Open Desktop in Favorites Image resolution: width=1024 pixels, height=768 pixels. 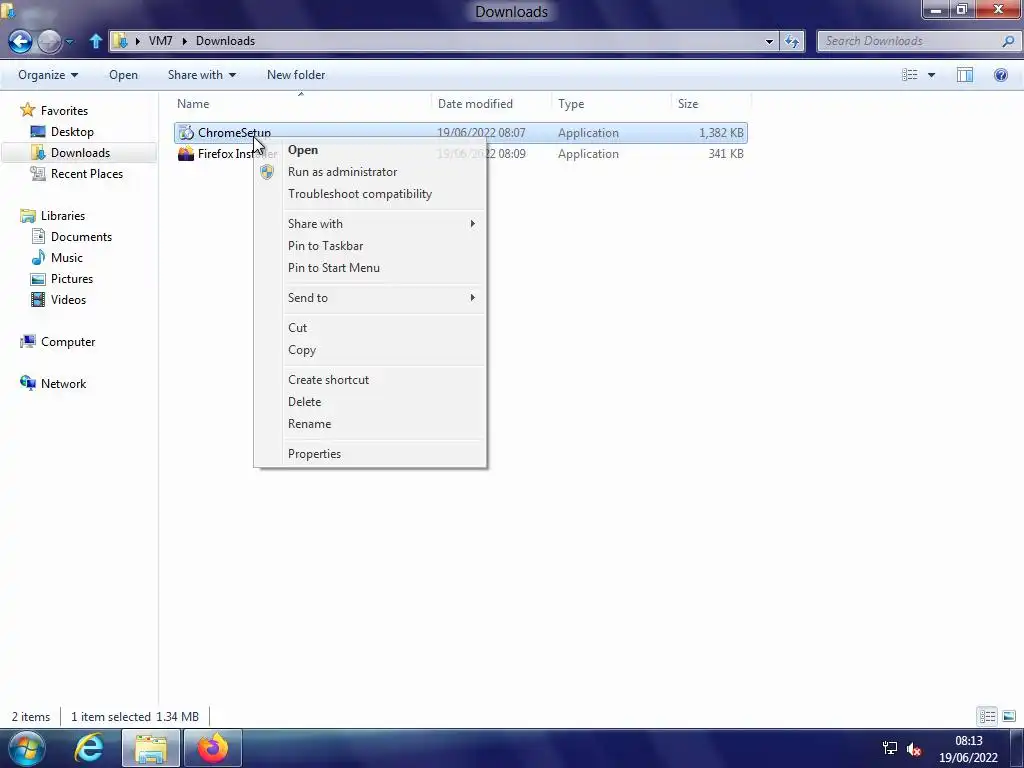(72, 132)
